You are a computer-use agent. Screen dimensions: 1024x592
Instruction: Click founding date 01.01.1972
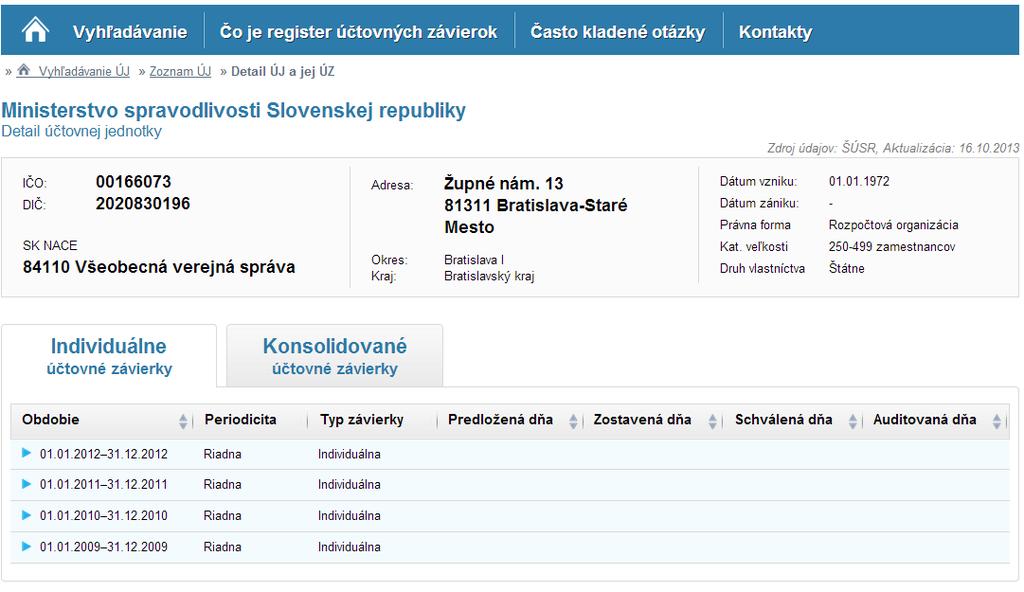tap(859, 182)
